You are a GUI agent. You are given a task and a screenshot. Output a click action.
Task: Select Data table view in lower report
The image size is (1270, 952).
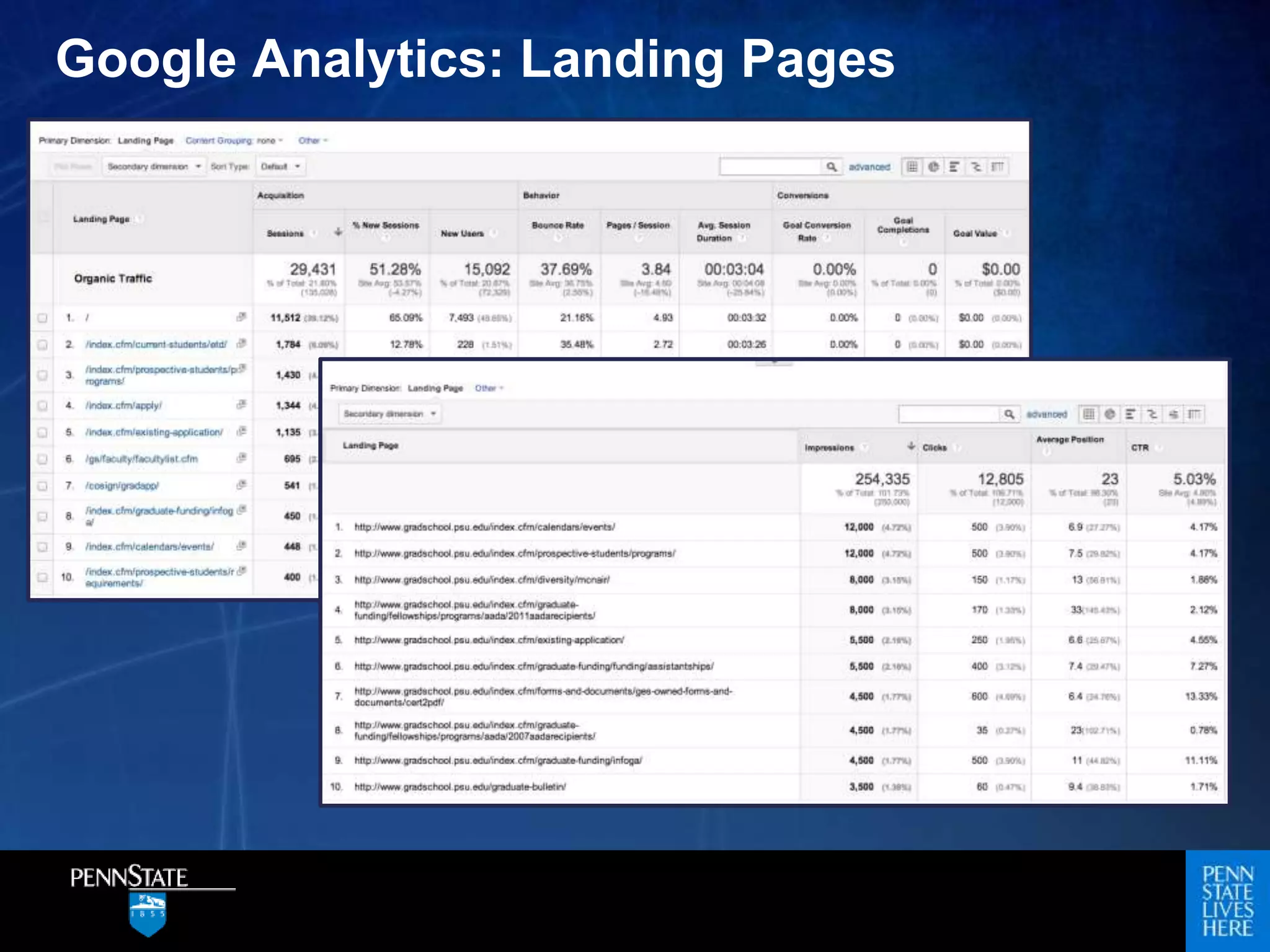pyautogui.click(x=1089, y=414)
